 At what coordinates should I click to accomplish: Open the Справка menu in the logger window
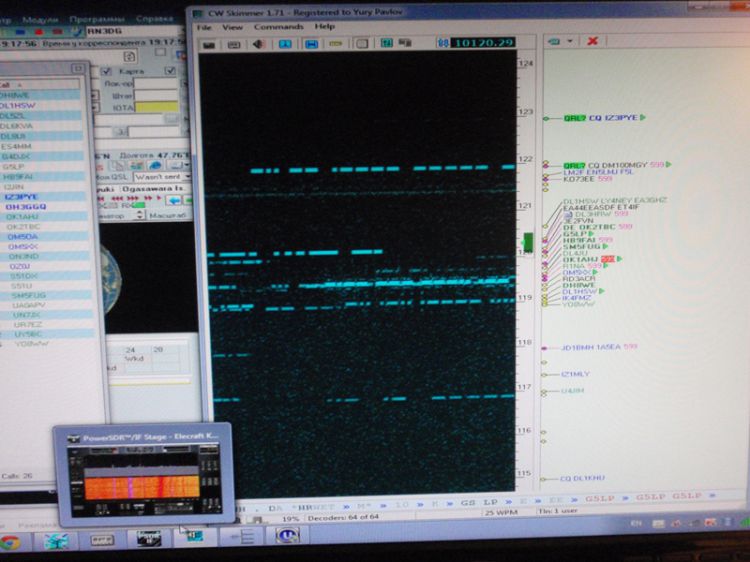point(154,19)
